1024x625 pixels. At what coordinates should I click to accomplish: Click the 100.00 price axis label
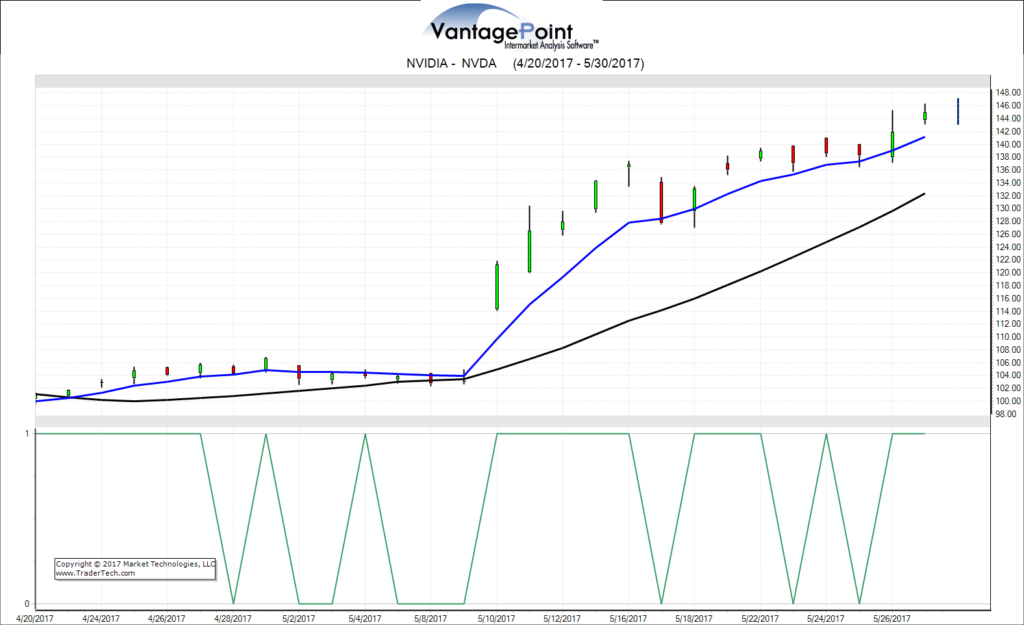pos(1008,402)
